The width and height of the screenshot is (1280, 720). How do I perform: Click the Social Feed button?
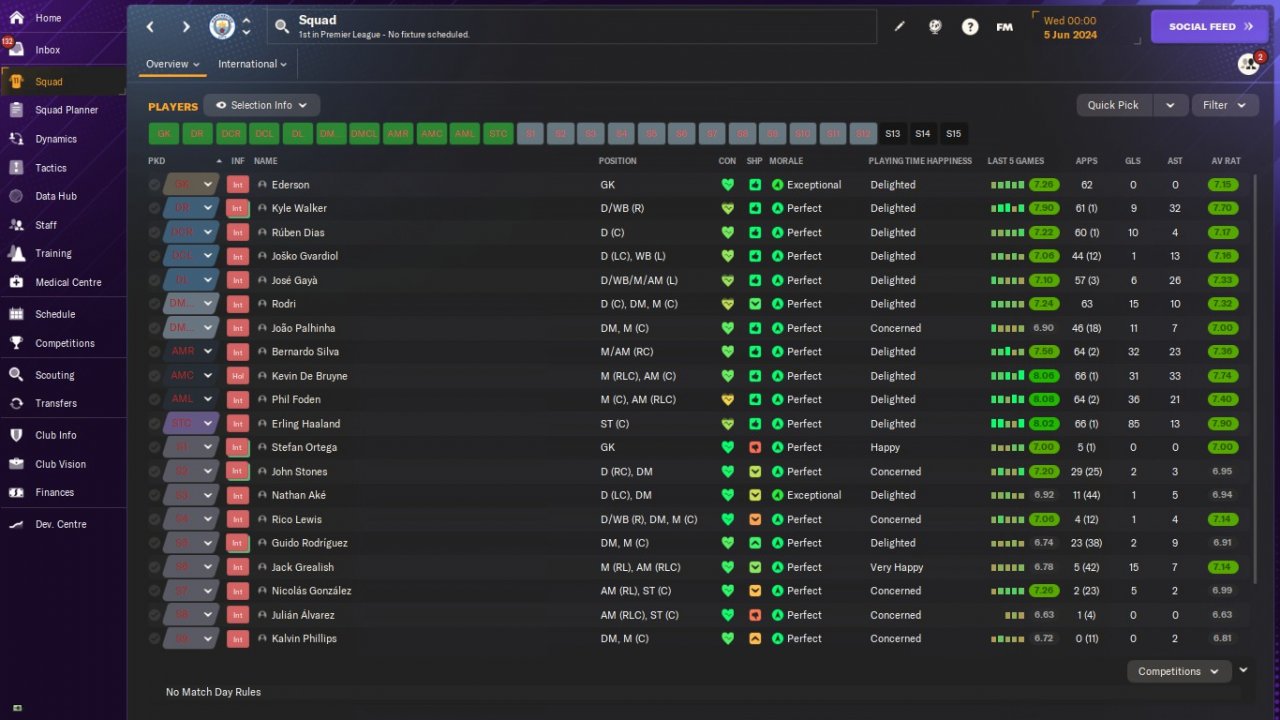click(1209, 27)
